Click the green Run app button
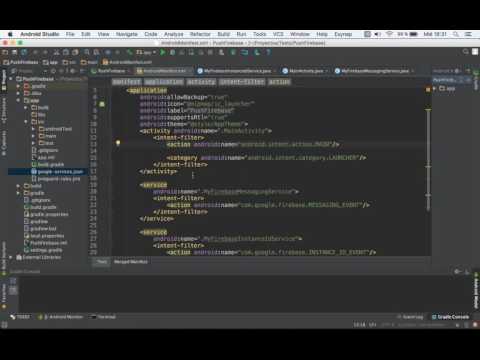 pyautogui.click(x=163, y=52)
